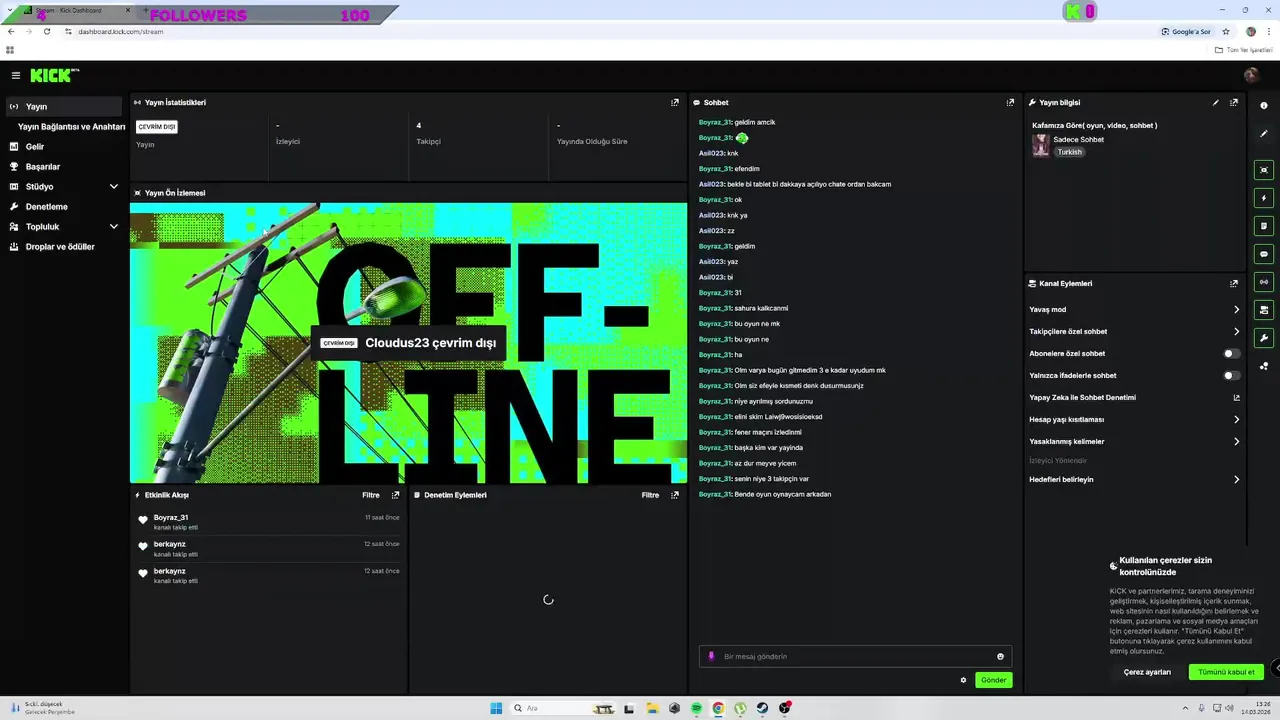The height and width of the screenshot is (720, 1280).
Task: Click the Turkish language tag
Action: point(1070,152)
